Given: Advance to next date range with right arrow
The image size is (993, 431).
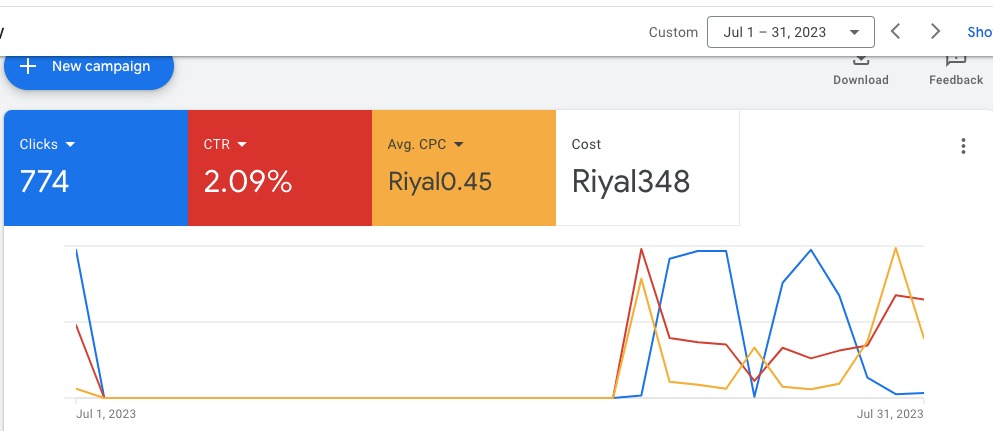Looking at the screenshot, I should pos(935,32).
